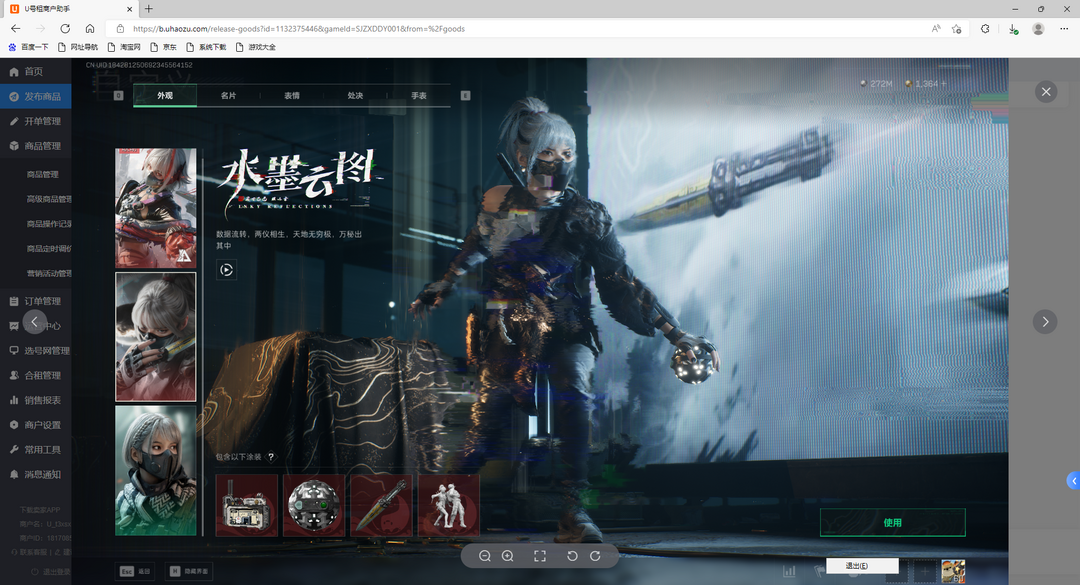This screenshot has width=1080, height=585.
Task: Open 首页 in the left sidebar
Action: (x=34, y=72)
